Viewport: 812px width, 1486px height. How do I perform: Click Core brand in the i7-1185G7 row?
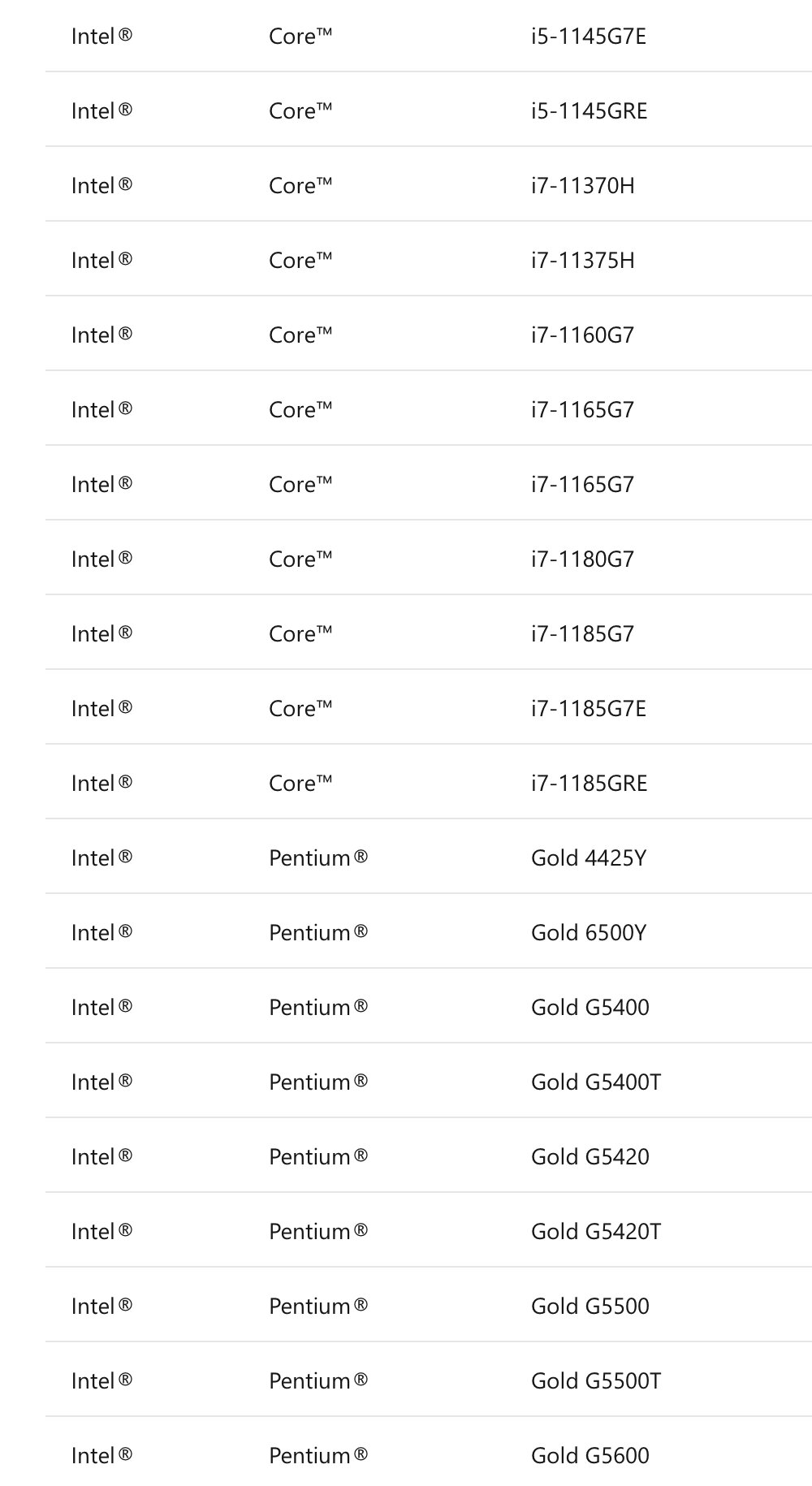[x=300, y=634]
